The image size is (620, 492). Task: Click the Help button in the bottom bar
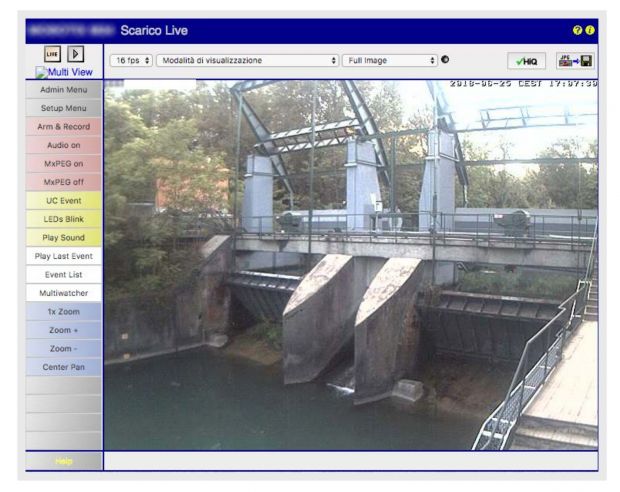click(x=64, y=461)
